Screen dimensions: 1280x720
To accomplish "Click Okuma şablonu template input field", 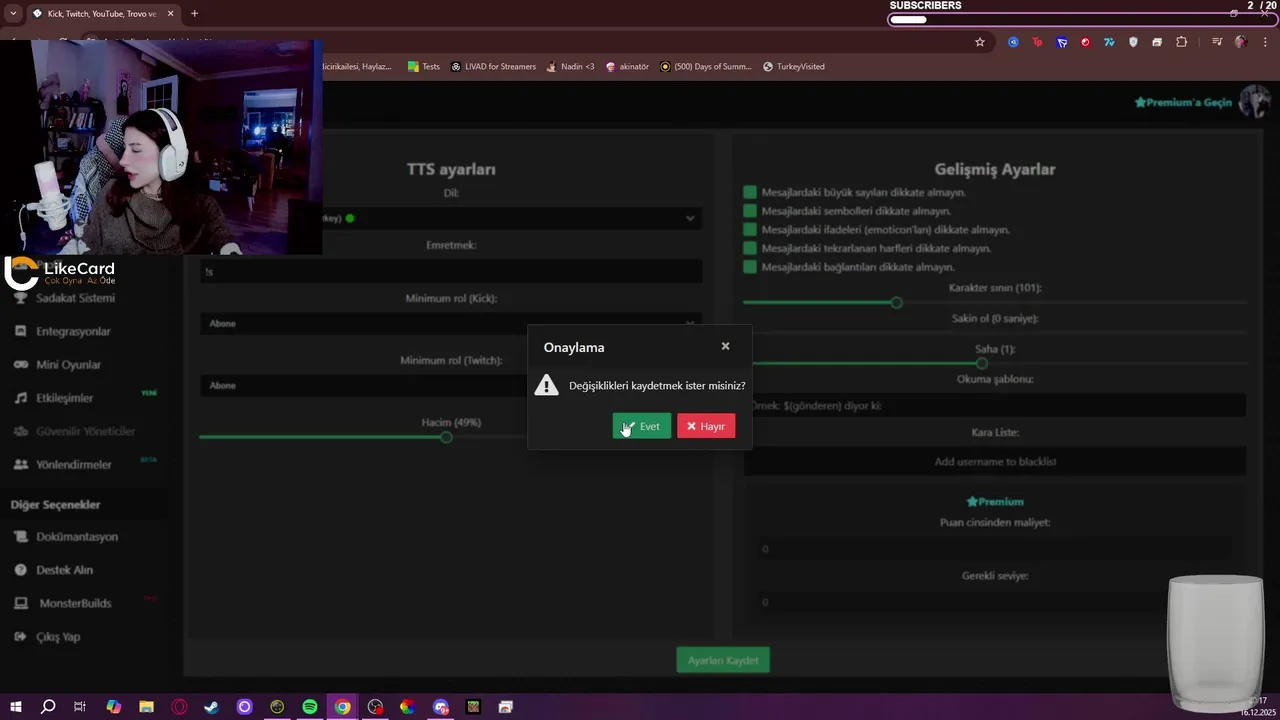I will pos(995,405).
